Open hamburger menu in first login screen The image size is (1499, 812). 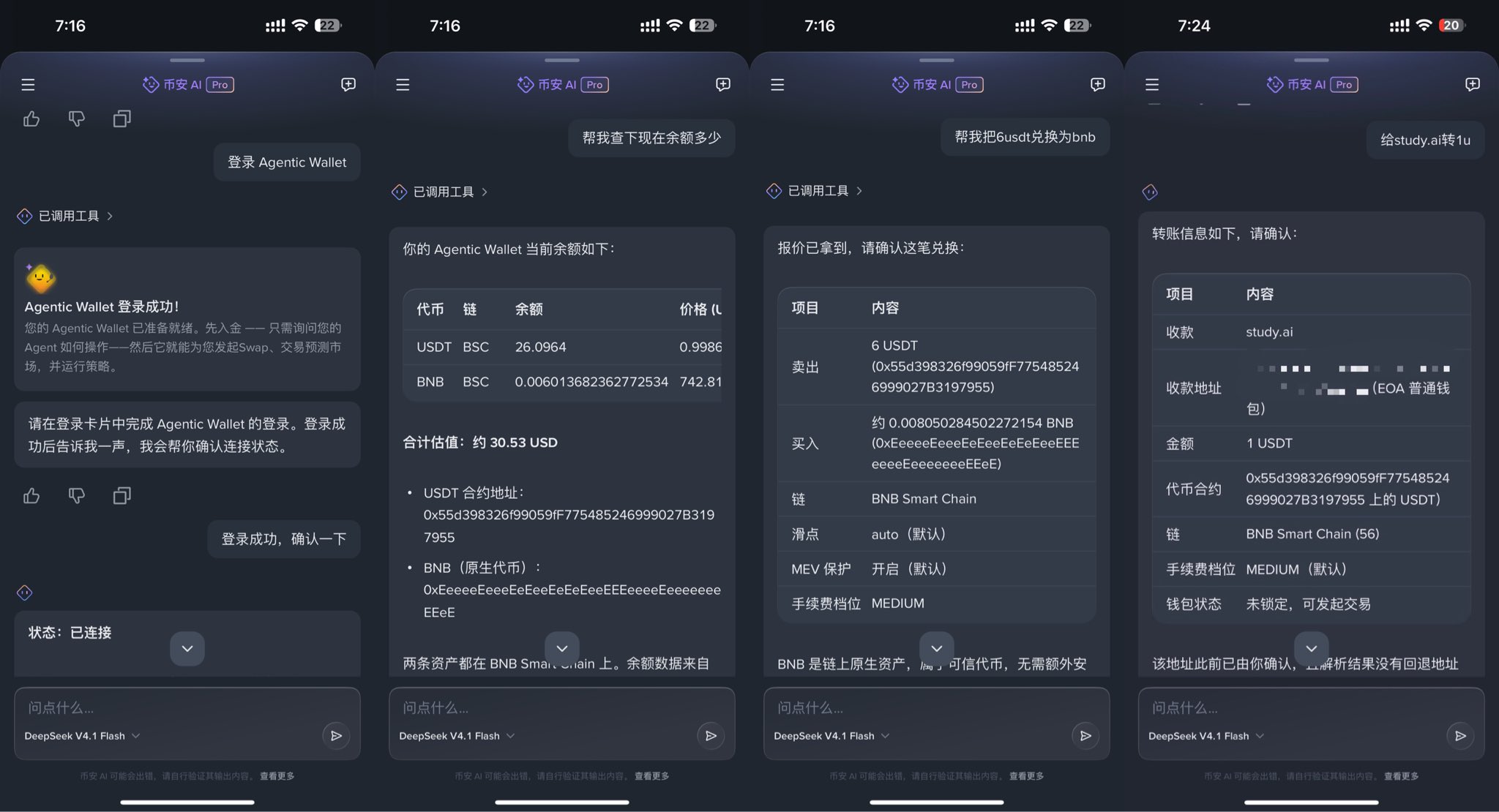[28, 85]
